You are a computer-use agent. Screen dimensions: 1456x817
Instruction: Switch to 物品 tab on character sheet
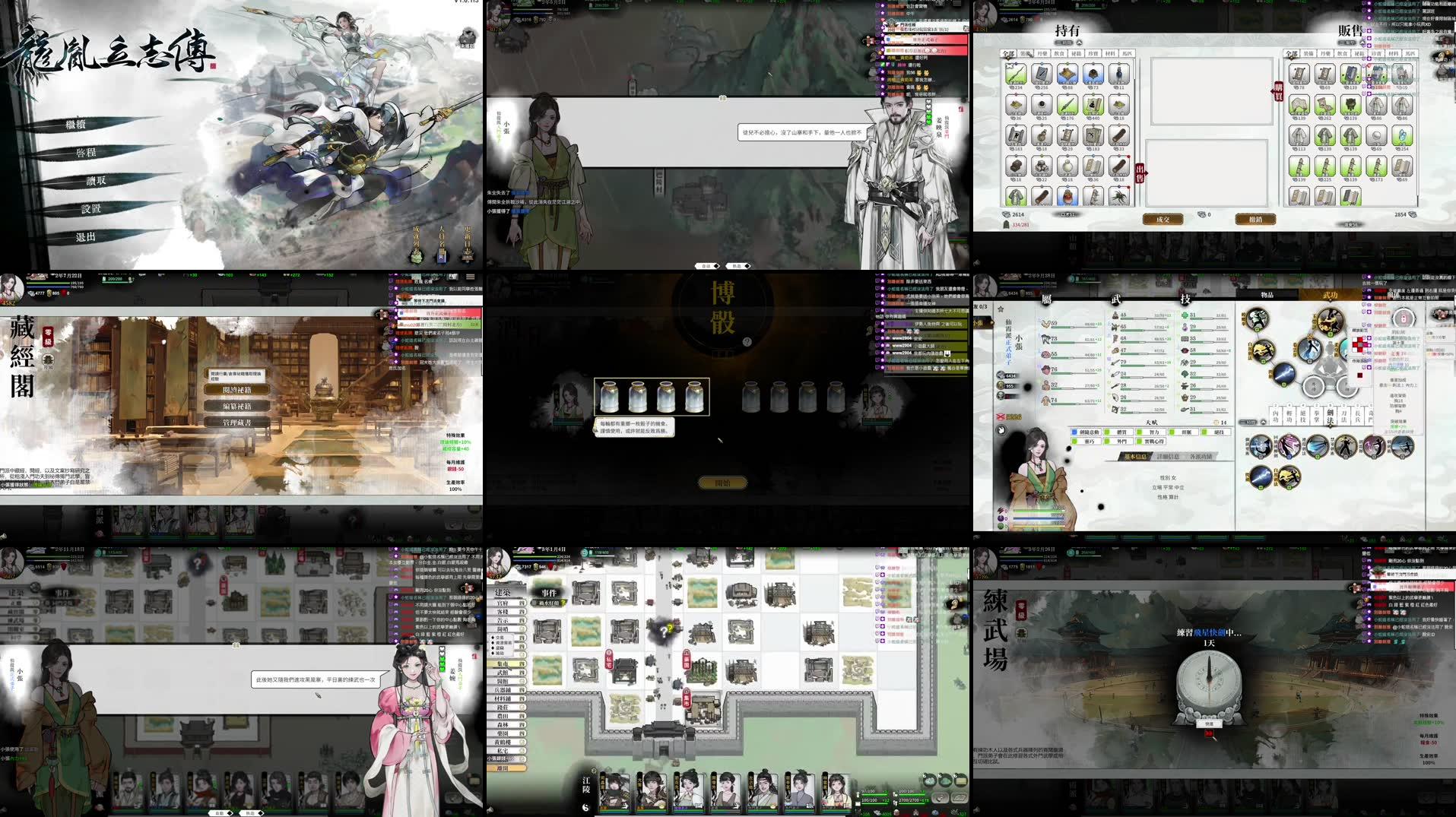click(1267, 295)
